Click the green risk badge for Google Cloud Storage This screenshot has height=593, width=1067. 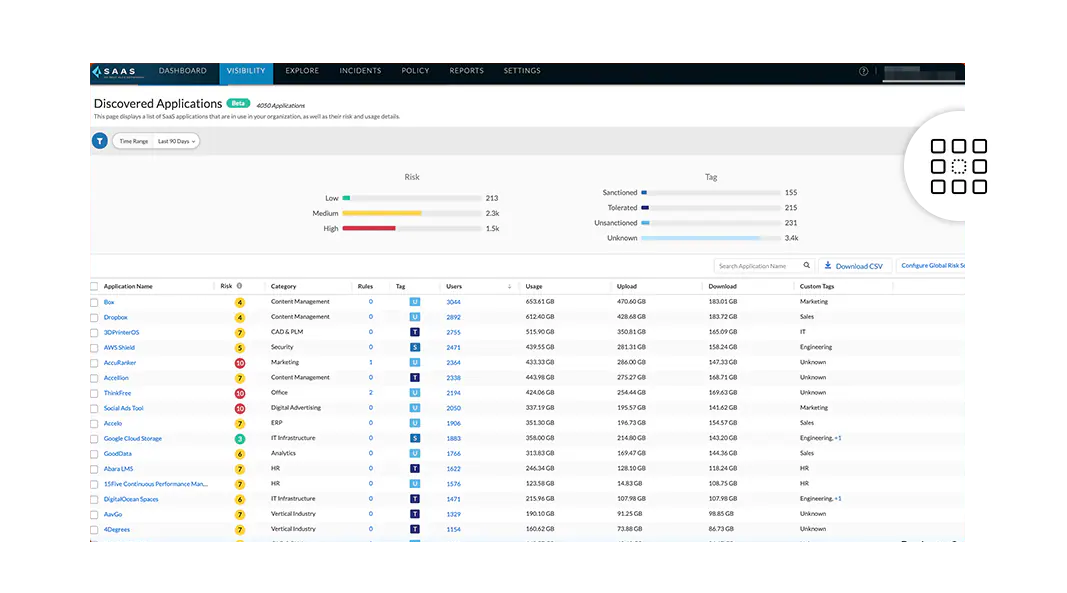tap(240, 439)
